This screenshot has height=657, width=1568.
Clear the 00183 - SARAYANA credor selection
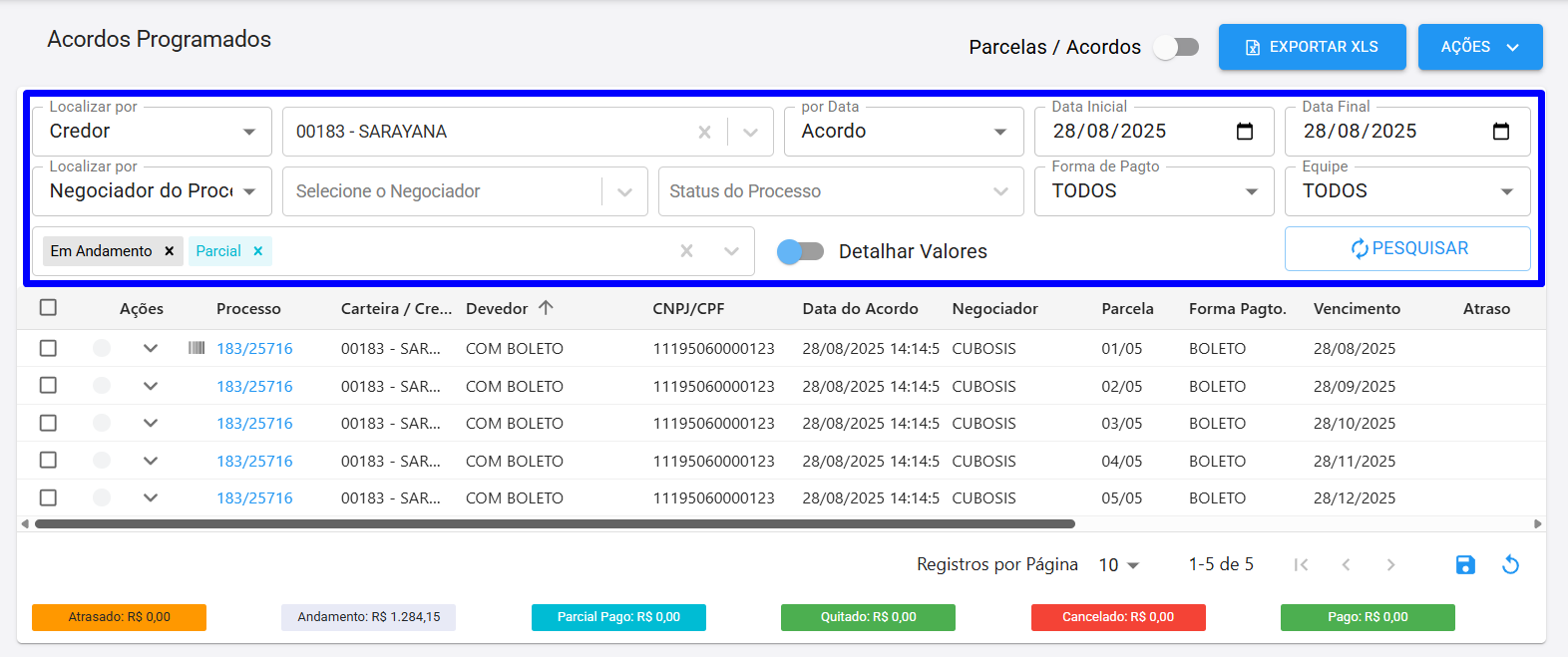704,132
